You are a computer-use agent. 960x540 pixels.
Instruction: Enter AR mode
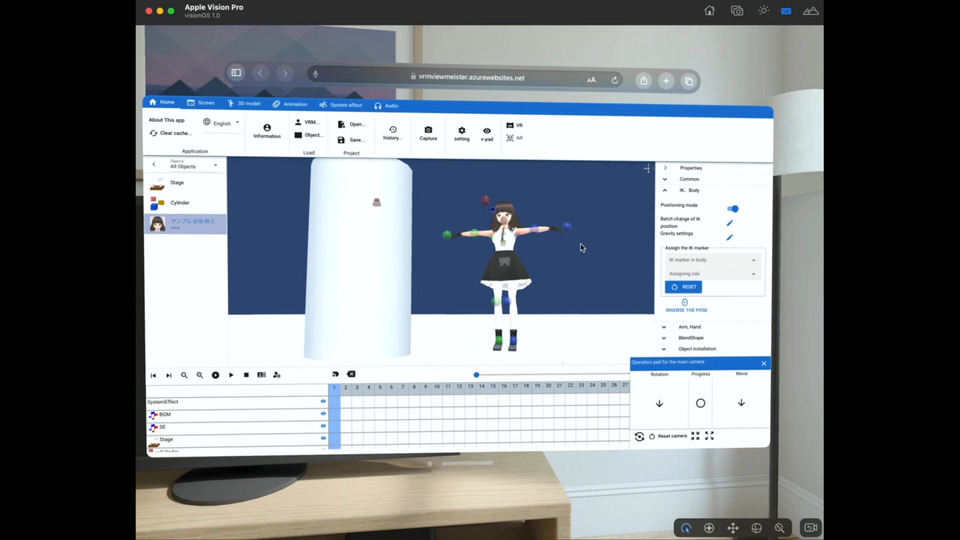[x=514, y=138]
